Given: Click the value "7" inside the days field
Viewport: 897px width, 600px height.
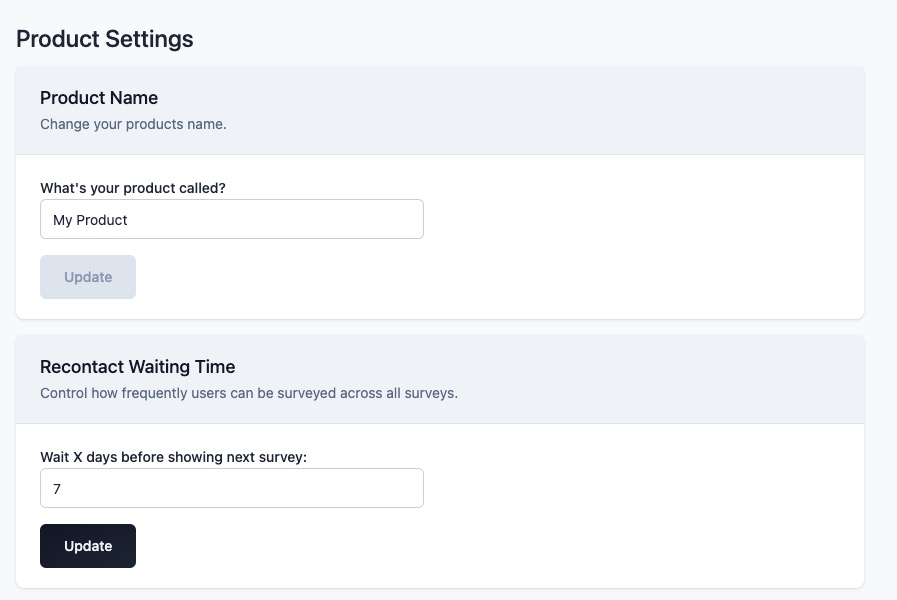Looking at the screenshot, I should [58, 489].
